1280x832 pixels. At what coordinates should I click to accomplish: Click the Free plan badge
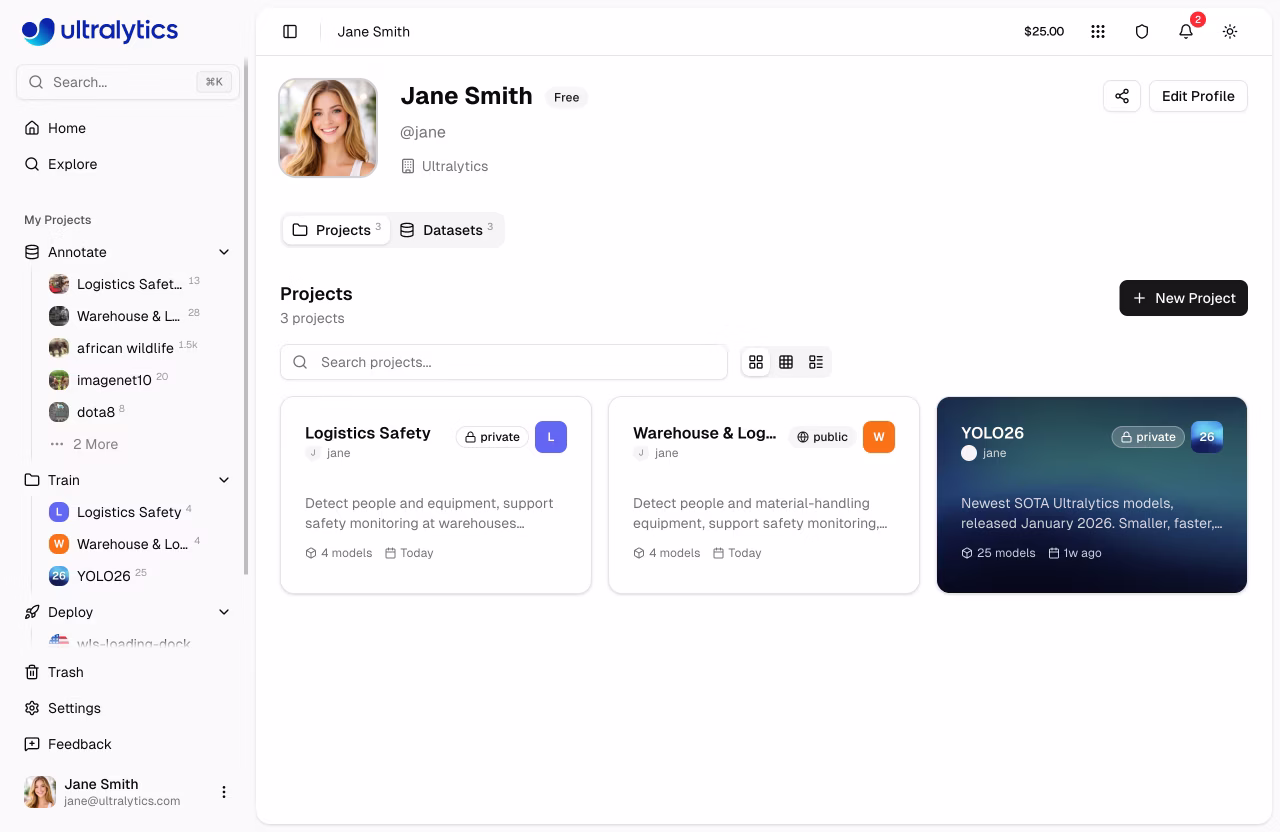[566, 97]
